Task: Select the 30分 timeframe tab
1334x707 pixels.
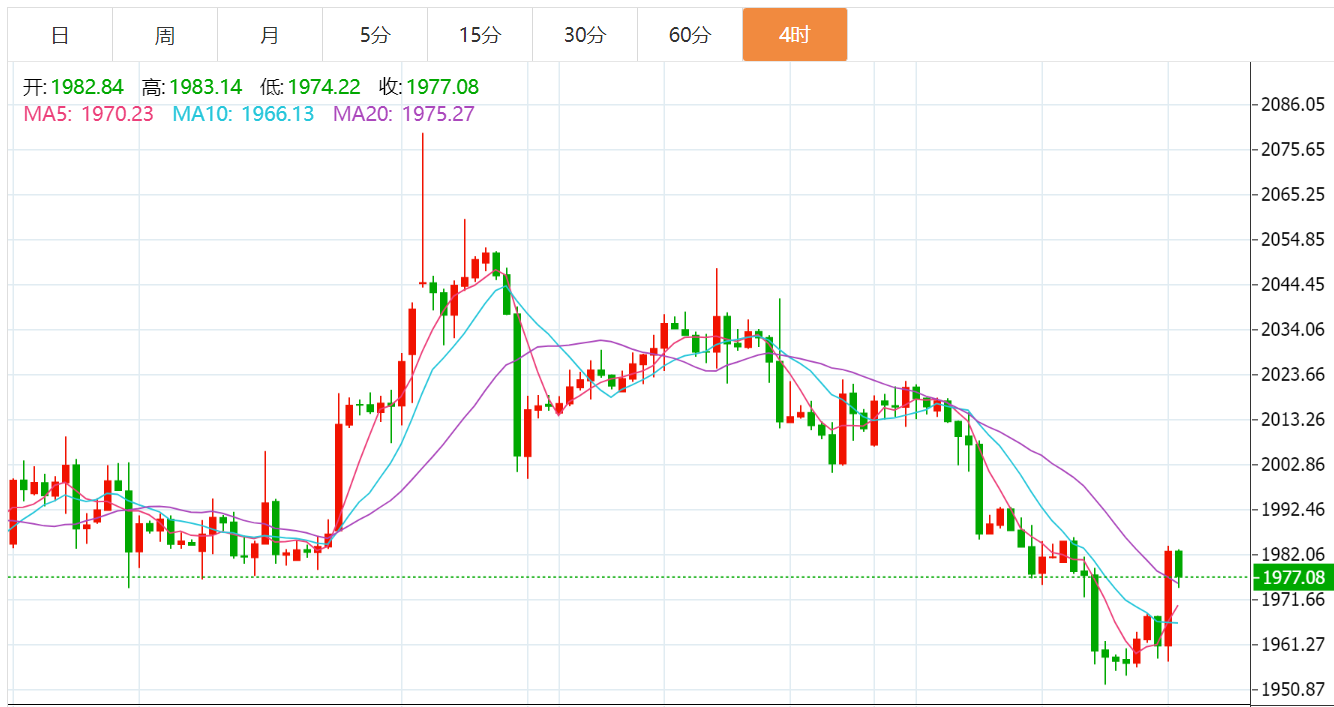Action: pyautogui.click(x=585, y=35)
